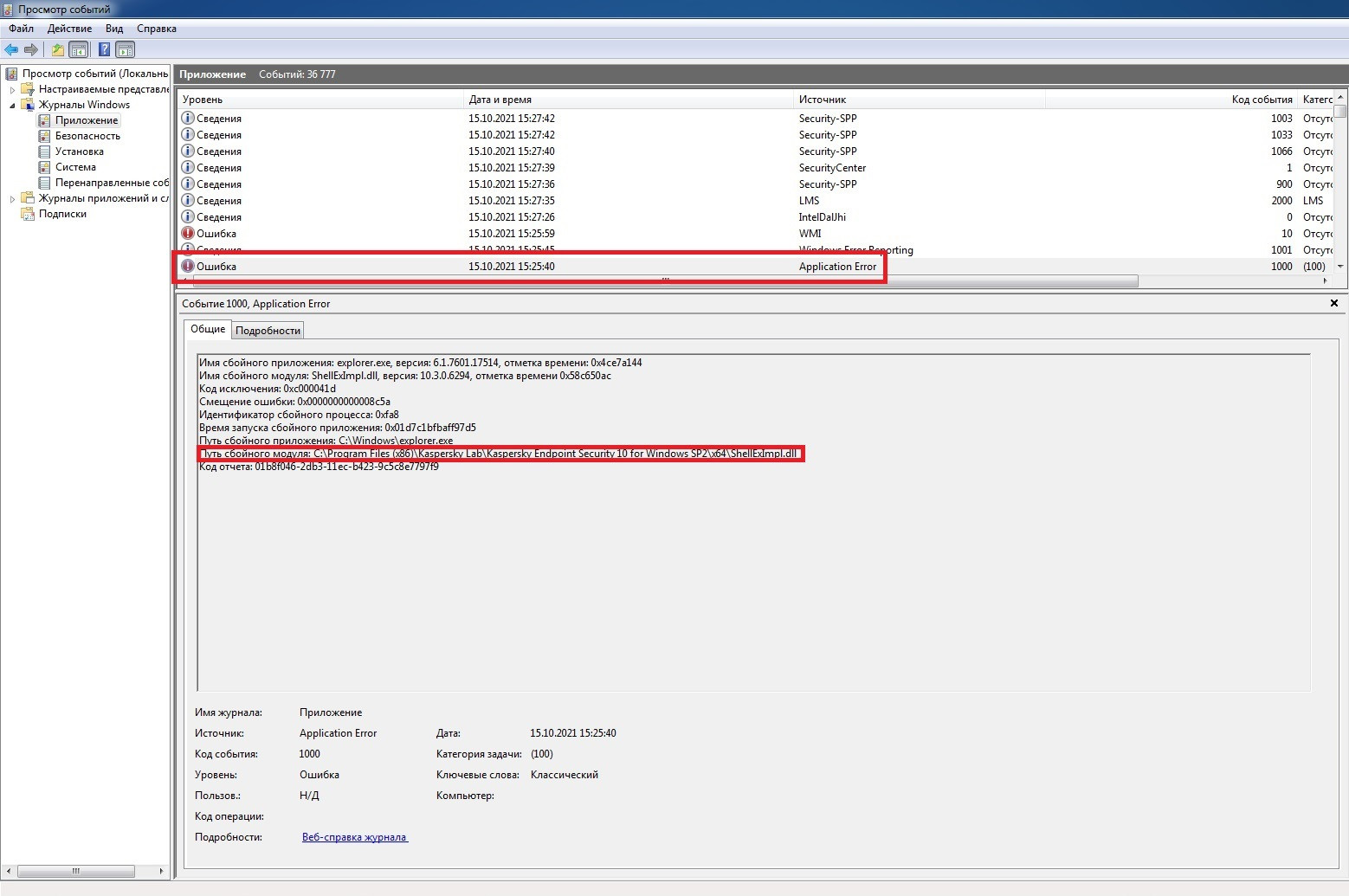Screen dimensions: 1349x896
Task: Toggle the action pane show/hide toolbar icon
Action: (126, 49)
